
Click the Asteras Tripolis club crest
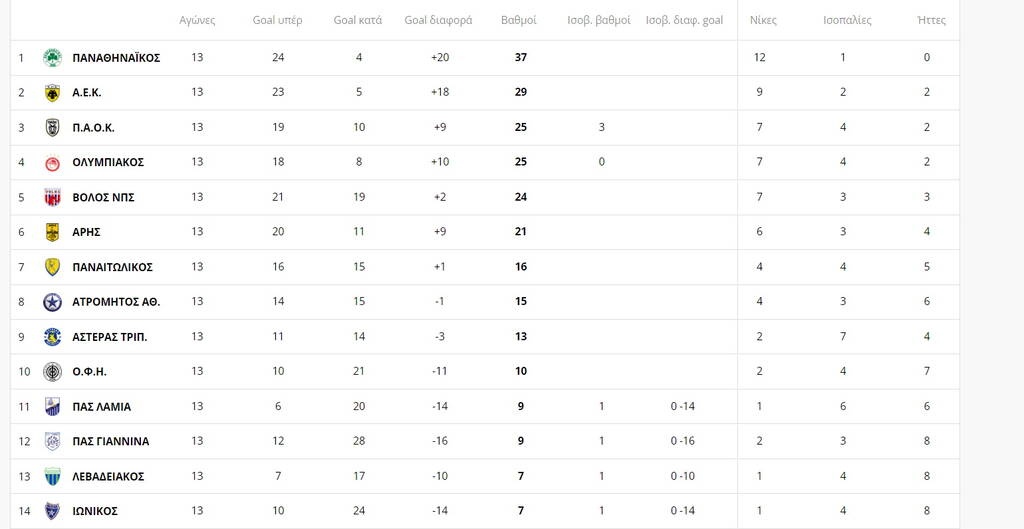[52, 337]
